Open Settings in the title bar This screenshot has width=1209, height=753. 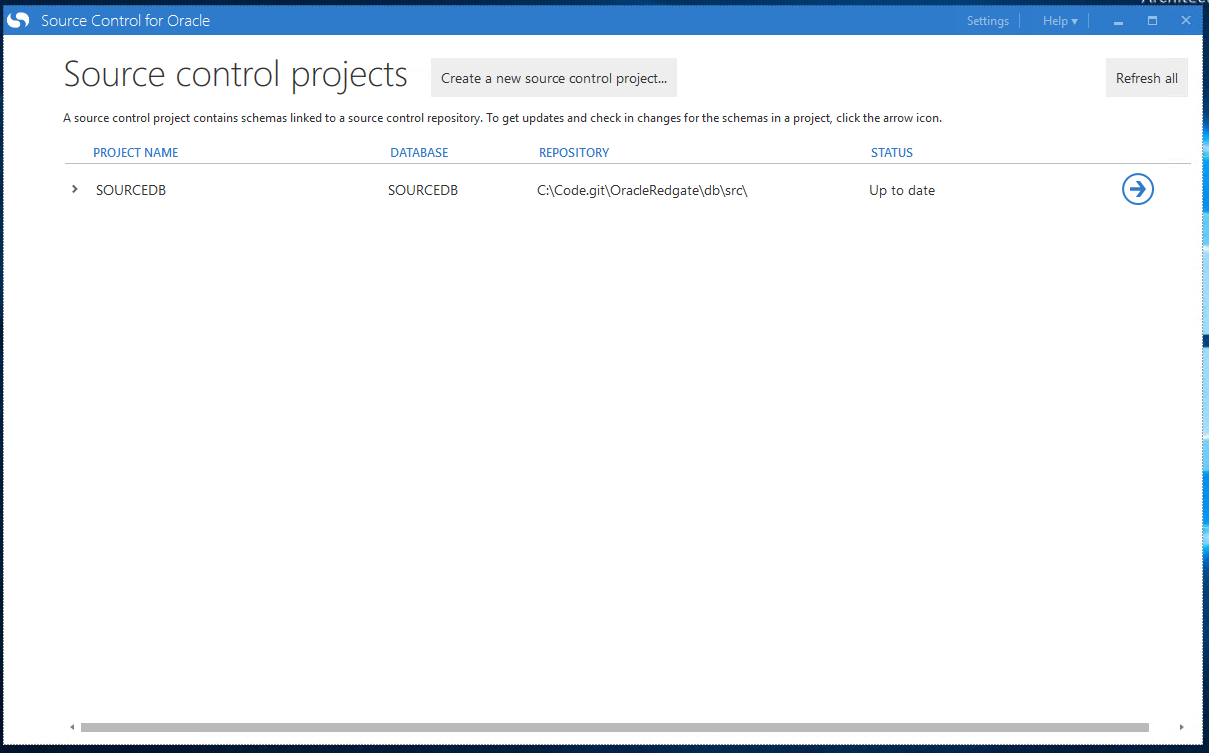[987, 21]
